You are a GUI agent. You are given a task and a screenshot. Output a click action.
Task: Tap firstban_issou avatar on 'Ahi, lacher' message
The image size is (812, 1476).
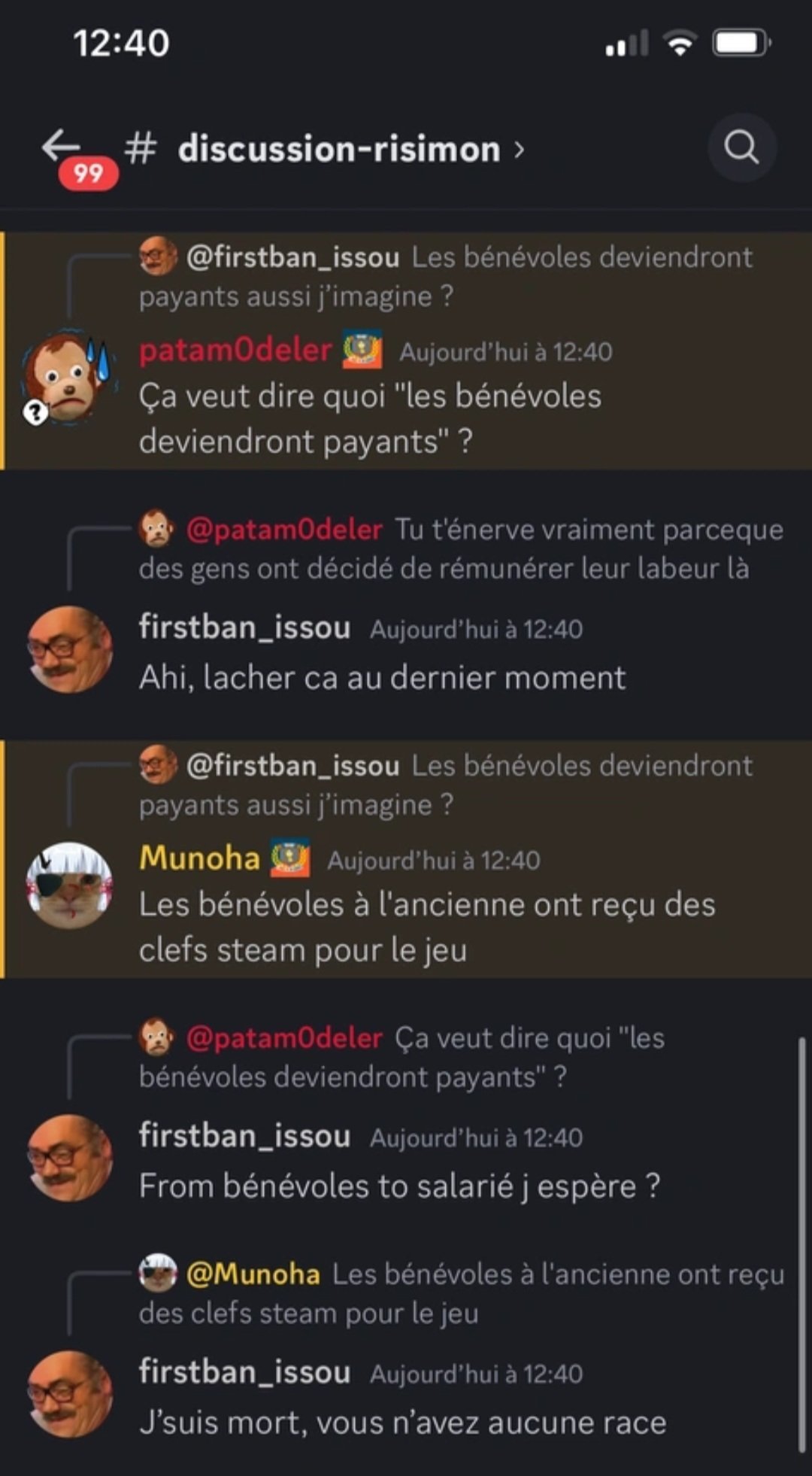click(69, 649)
